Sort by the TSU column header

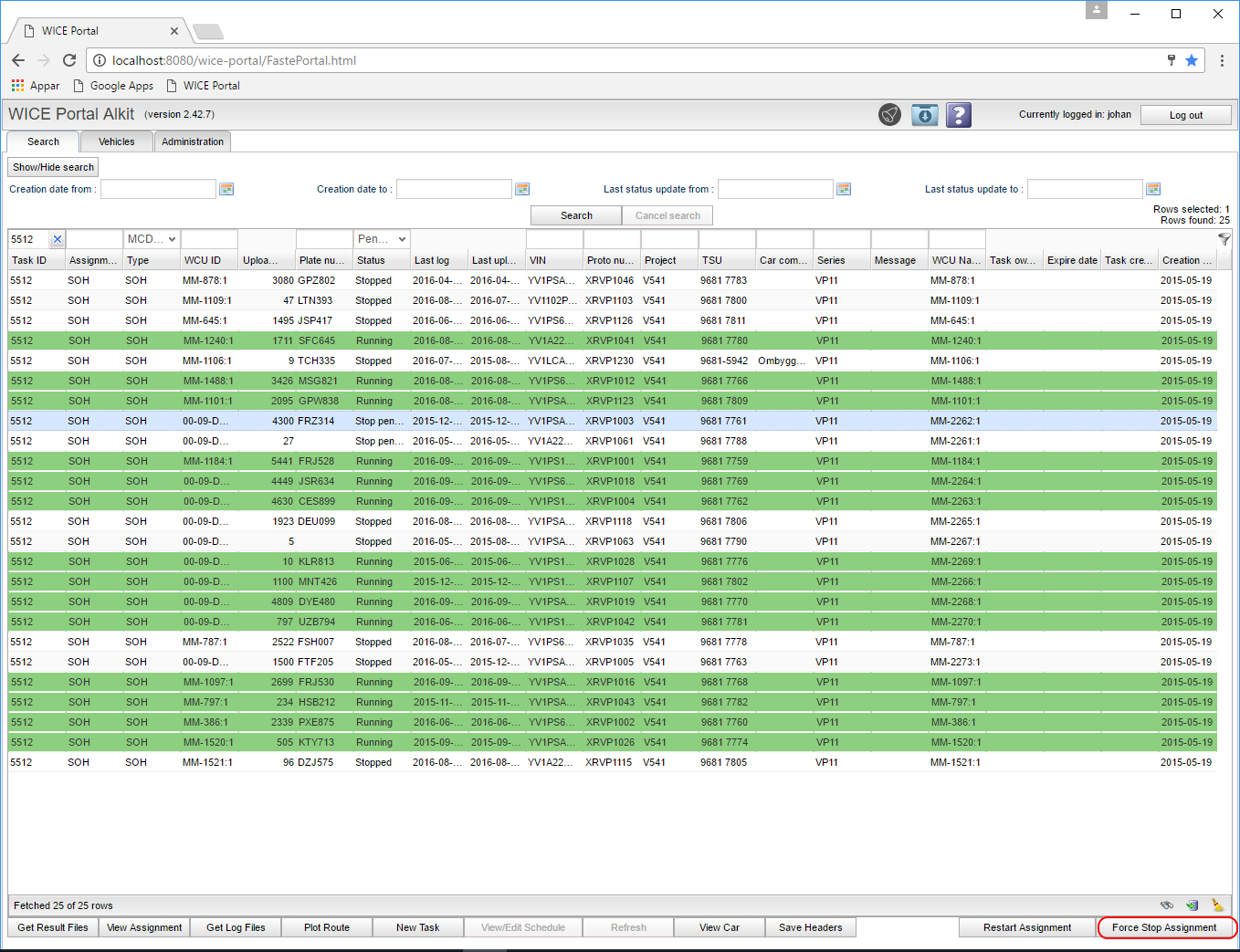pos(727,260)
